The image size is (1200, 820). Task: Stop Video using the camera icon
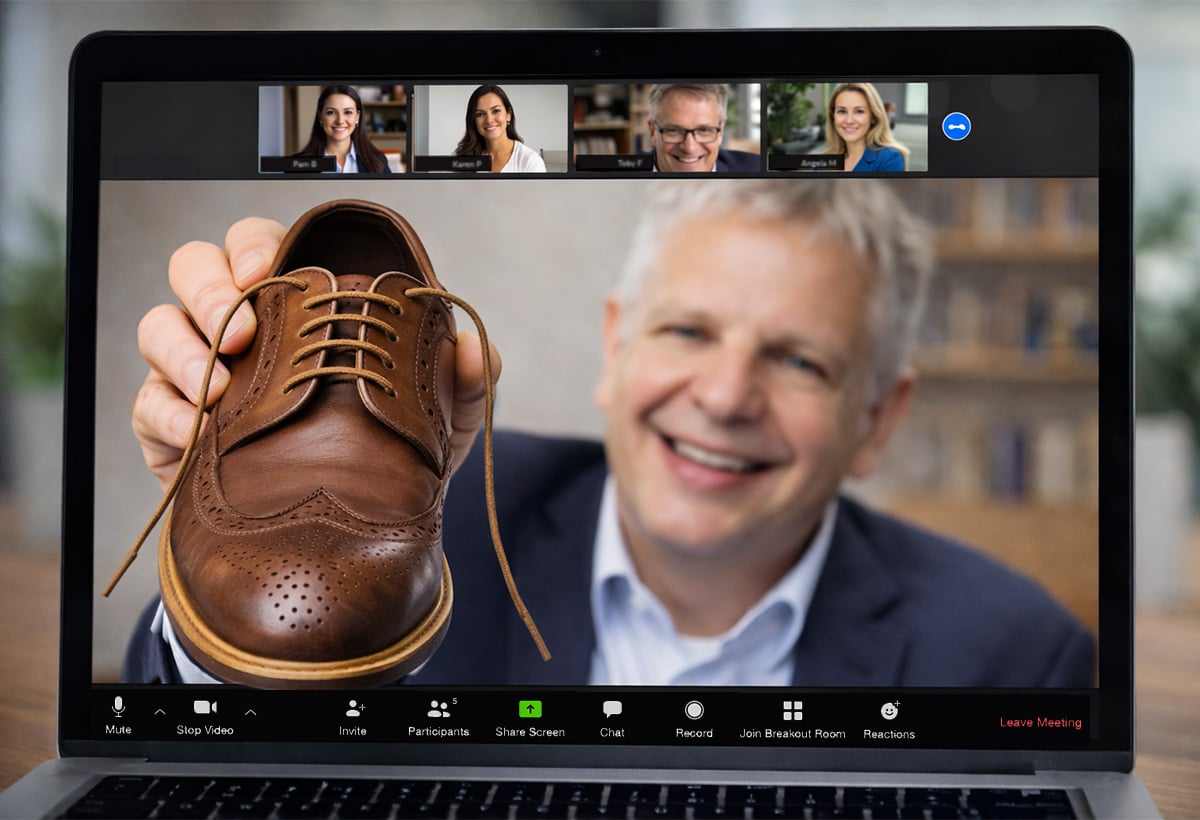pos(205,707)
